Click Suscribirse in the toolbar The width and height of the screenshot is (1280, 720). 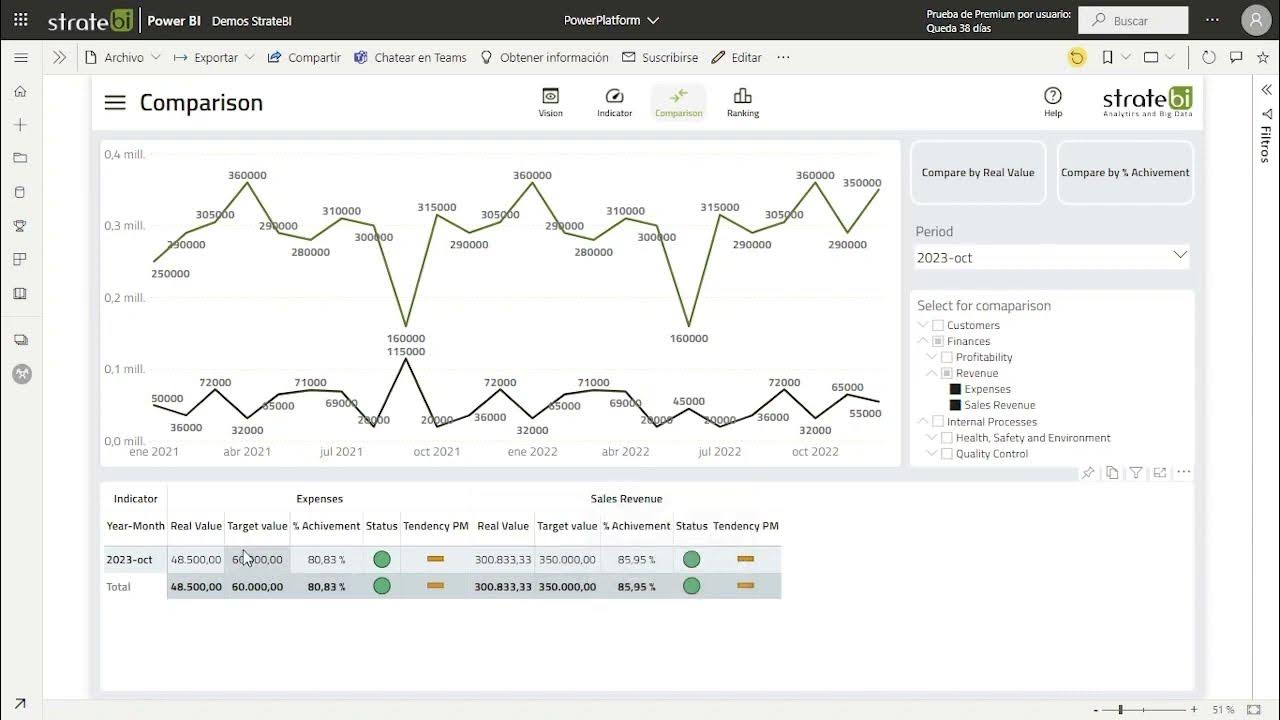click(660, 58)
